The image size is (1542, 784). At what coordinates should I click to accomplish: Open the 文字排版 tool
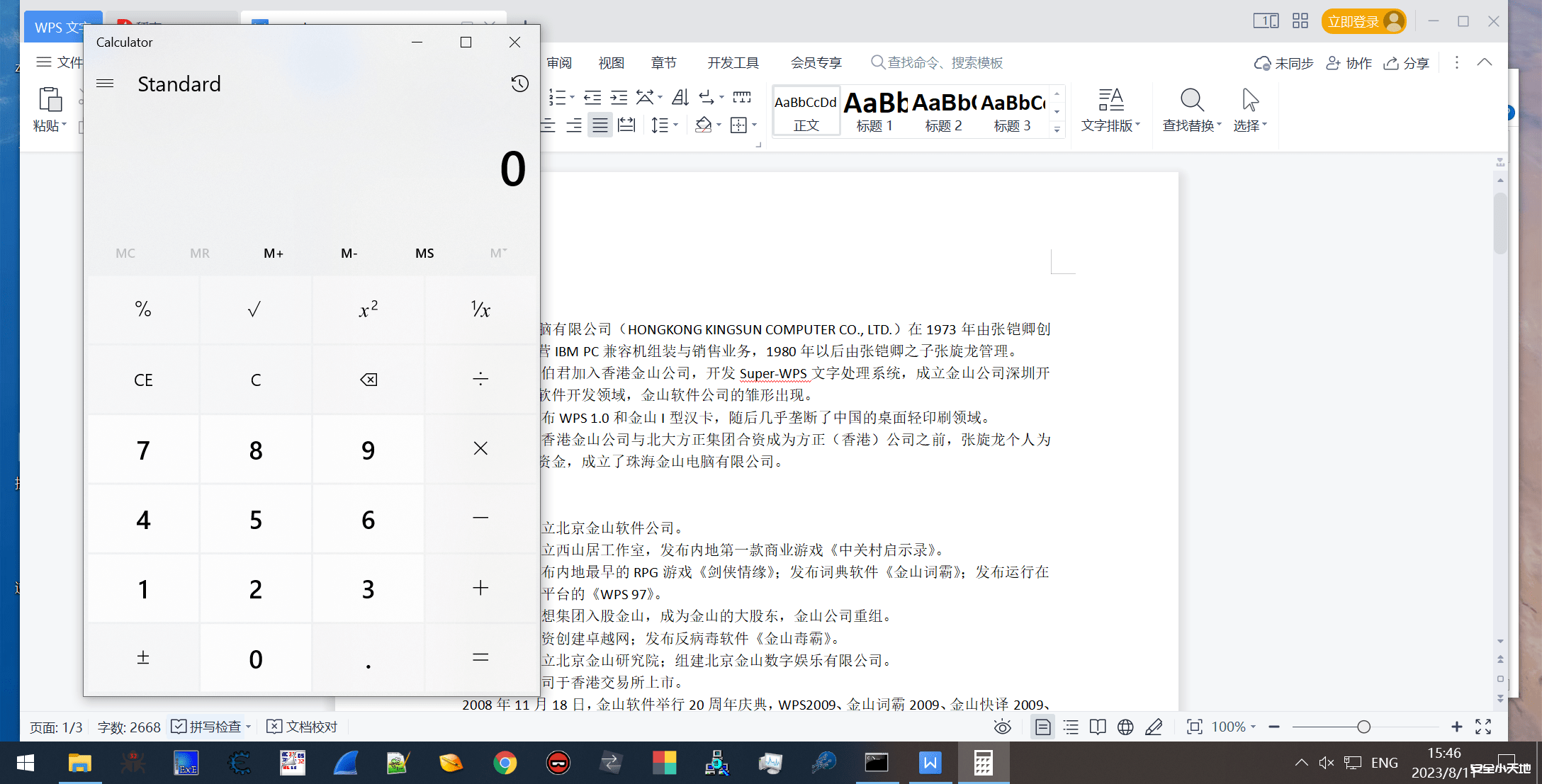tap(1110, 110)
